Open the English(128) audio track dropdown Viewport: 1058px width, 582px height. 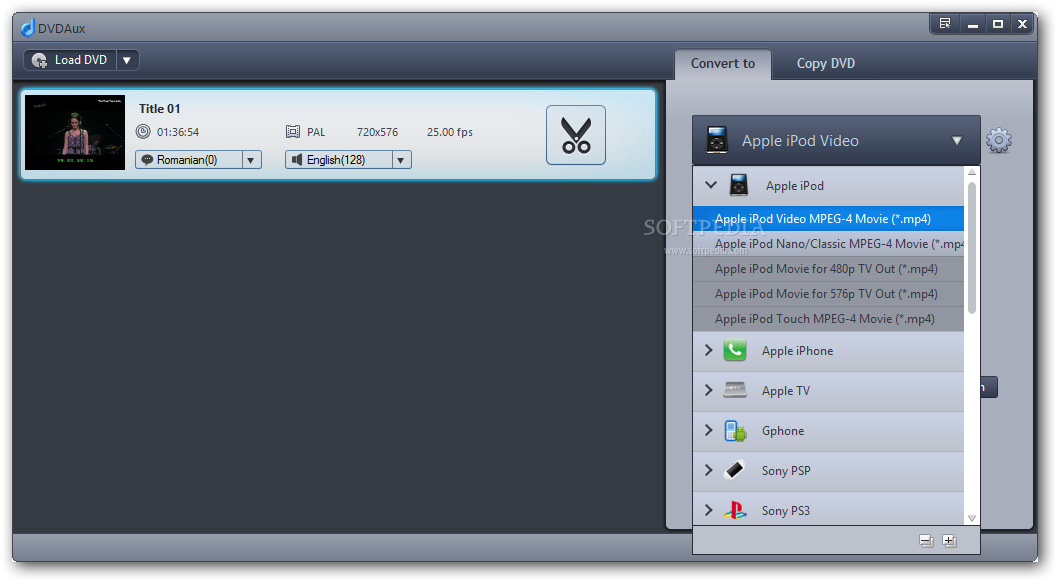401,160
